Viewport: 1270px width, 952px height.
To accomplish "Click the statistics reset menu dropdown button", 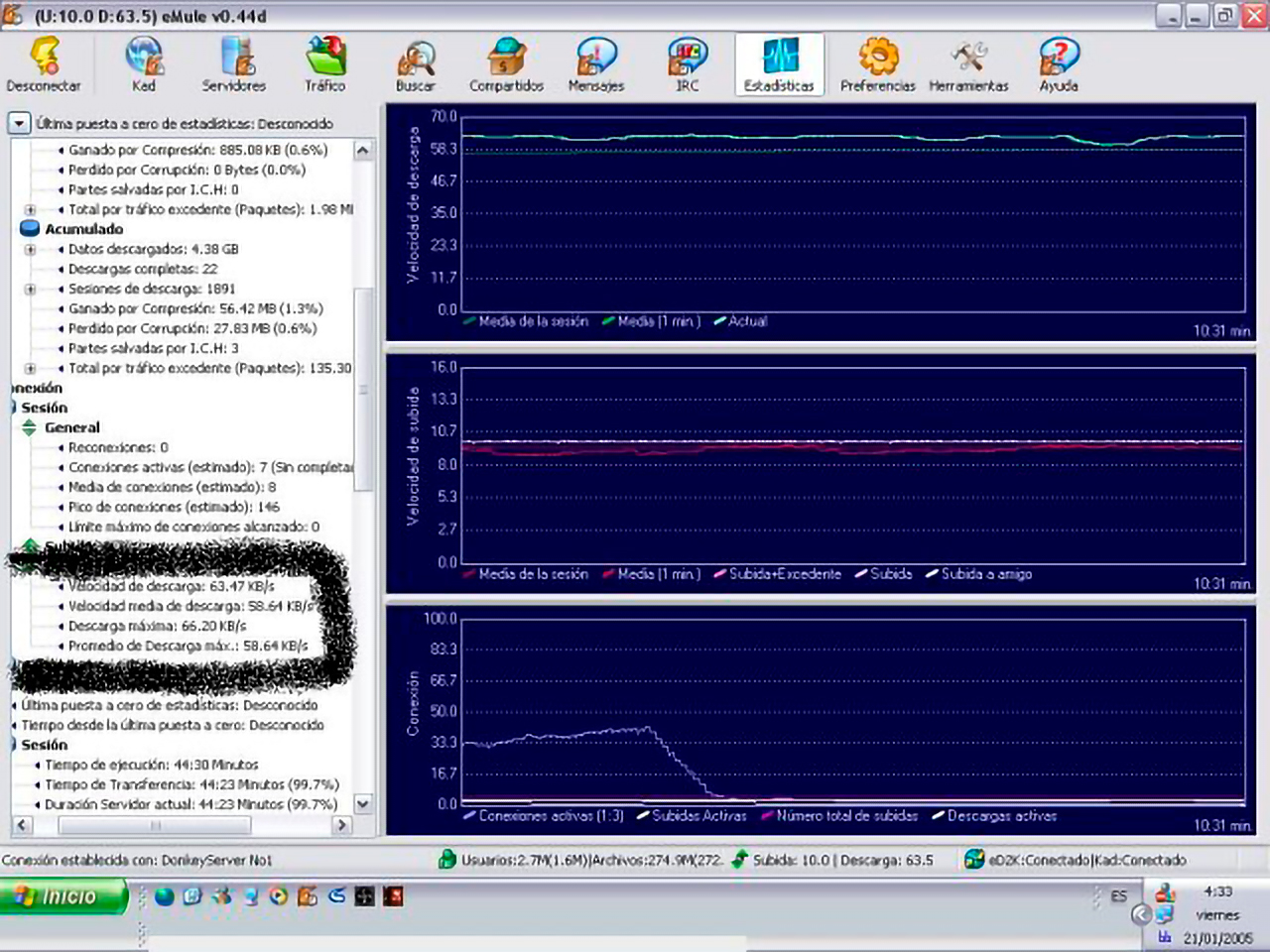I will click(19, 124).
